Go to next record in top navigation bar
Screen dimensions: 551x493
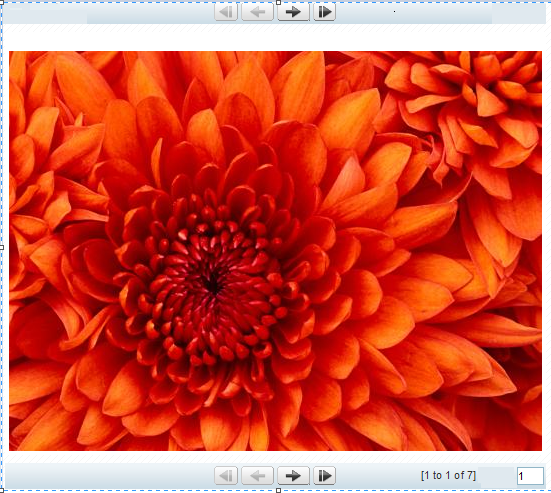tap(293, 12)
